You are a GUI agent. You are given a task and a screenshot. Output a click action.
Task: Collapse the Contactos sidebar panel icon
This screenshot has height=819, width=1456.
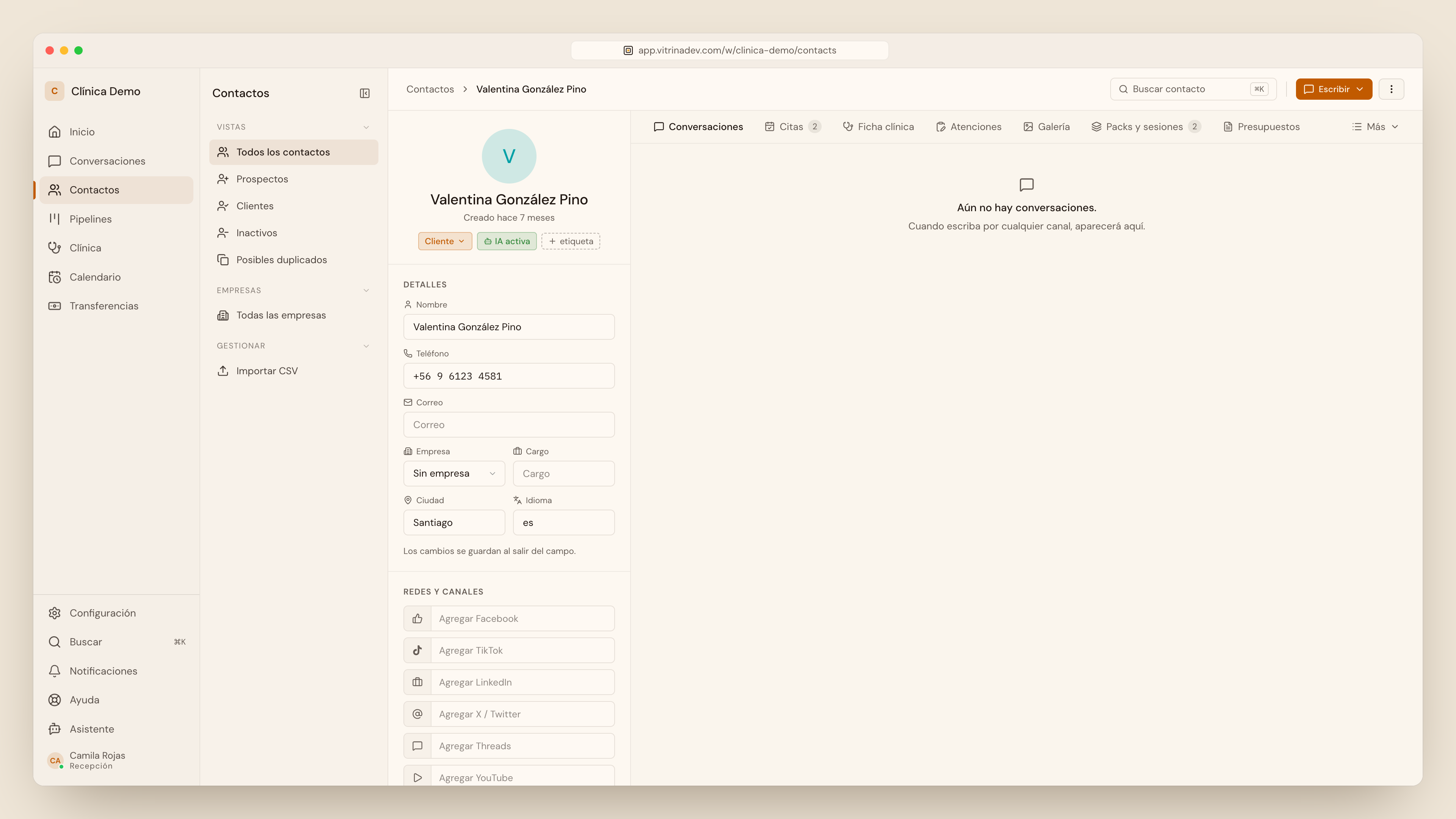pos(364,93)
